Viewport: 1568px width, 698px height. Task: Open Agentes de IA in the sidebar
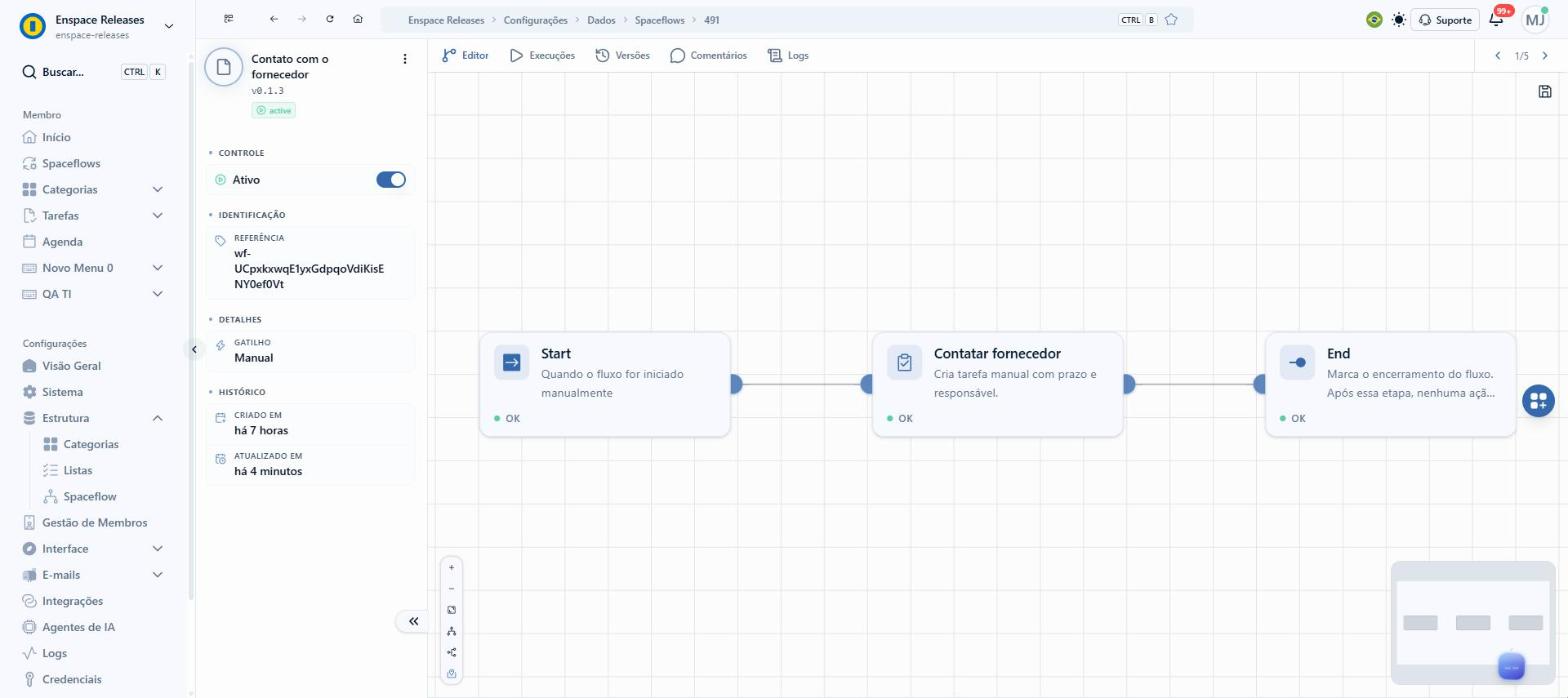coord(78,627)
